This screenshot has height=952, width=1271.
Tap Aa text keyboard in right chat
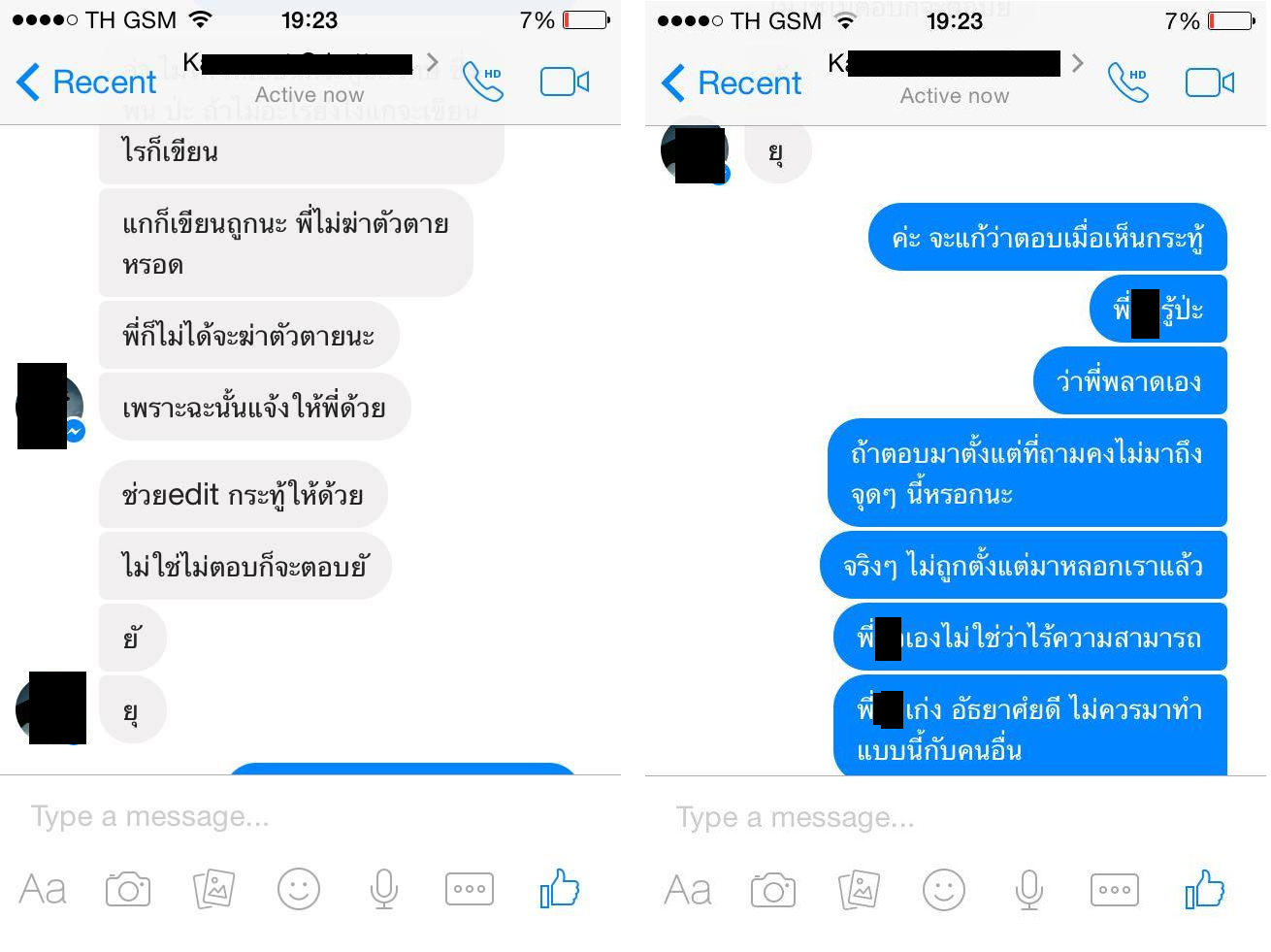(688, 890)
